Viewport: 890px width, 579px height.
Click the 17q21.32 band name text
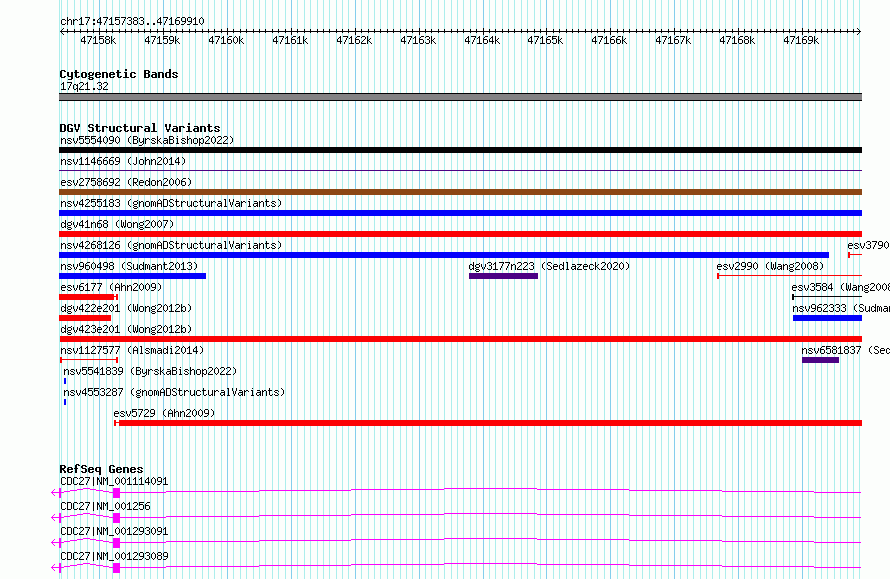tap(84, 86)
